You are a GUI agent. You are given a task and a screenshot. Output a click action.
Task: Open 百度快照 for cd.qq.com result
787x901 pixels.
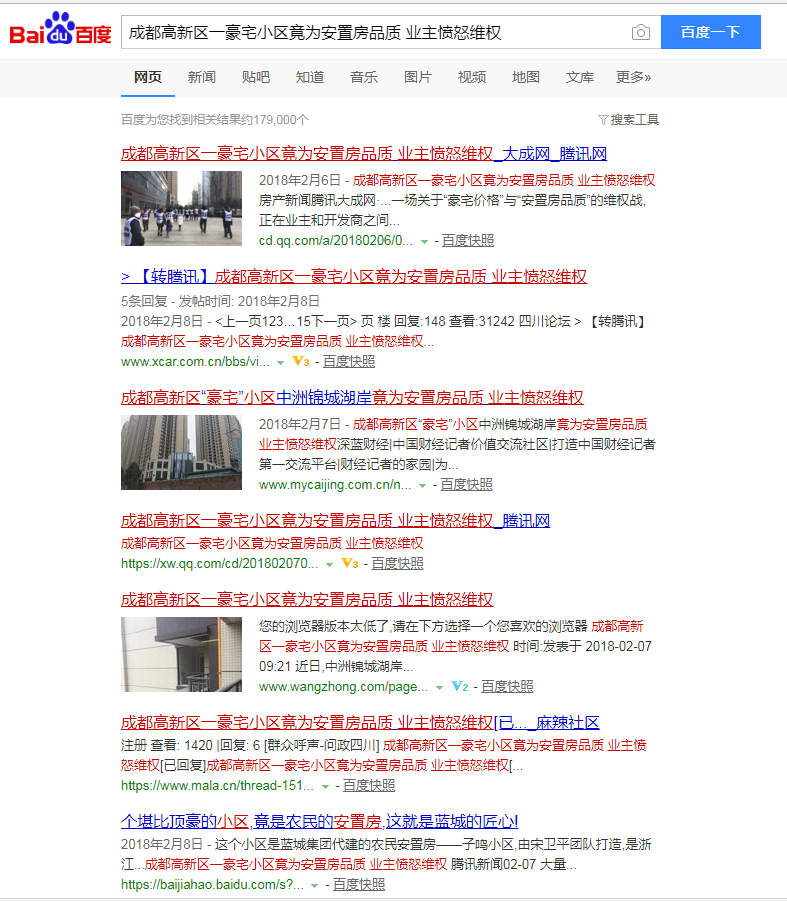click(468, 241)
